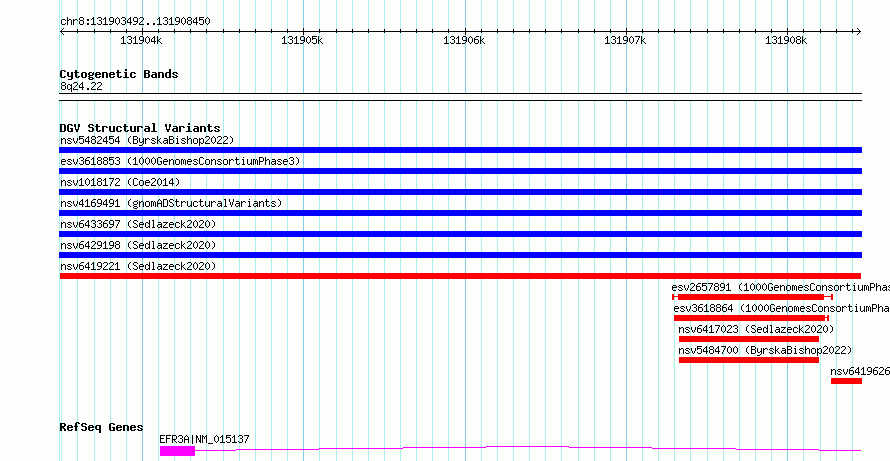This screenshot has height=461, width=890.
Task: Open the nsv6417023 (Sedlazeck2020) label
Action: tap(756, 329)
